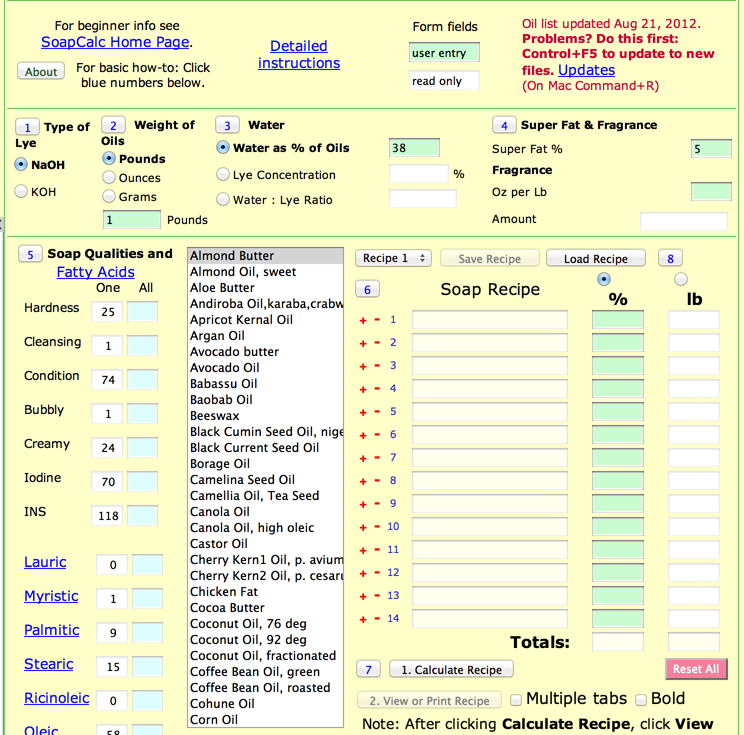Viewport: 744px width, 735px height.
Task: Click the % field for recipe row 1
Action: coord(618,320)
